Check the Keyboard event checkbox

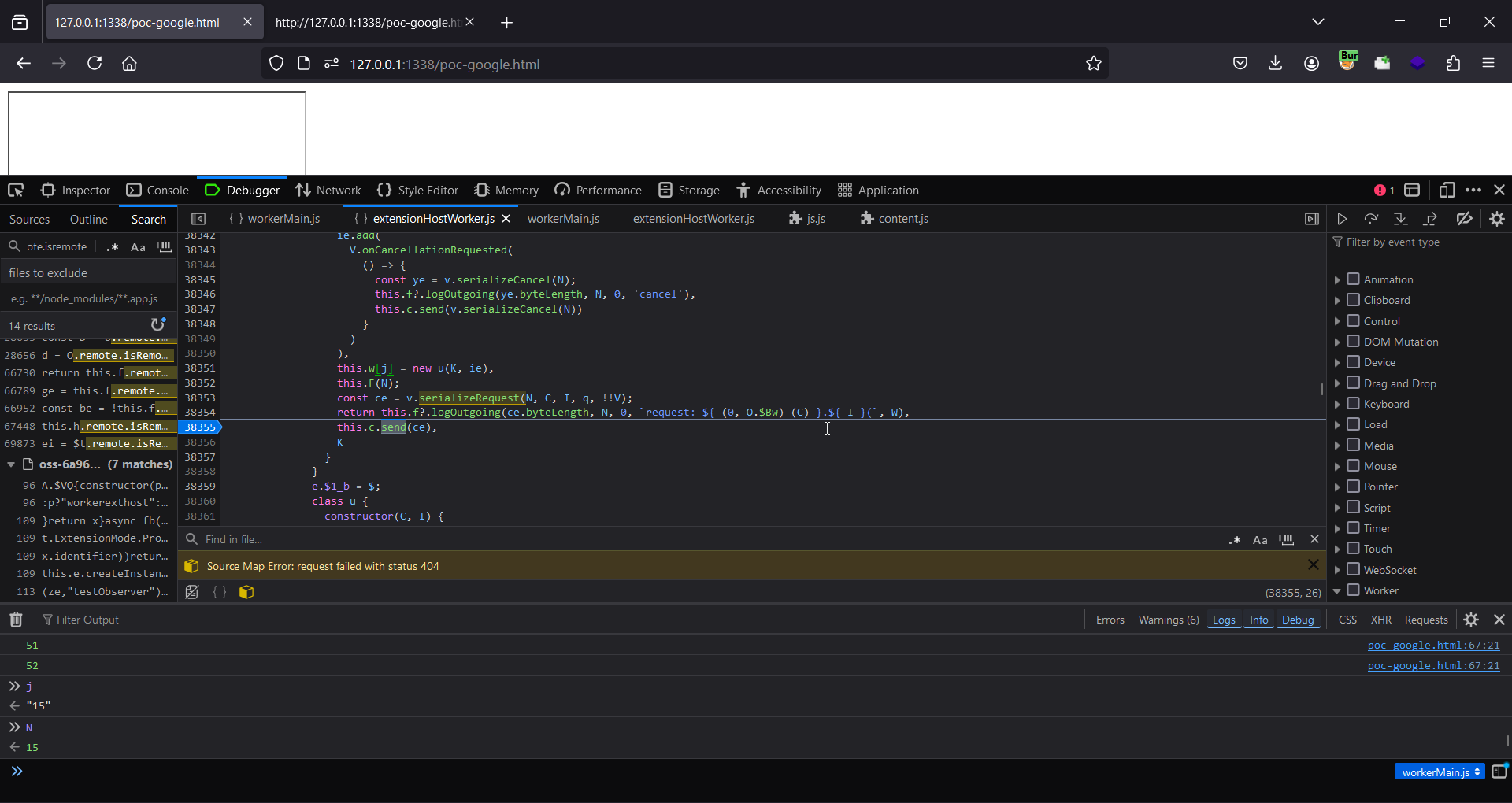1353,403
